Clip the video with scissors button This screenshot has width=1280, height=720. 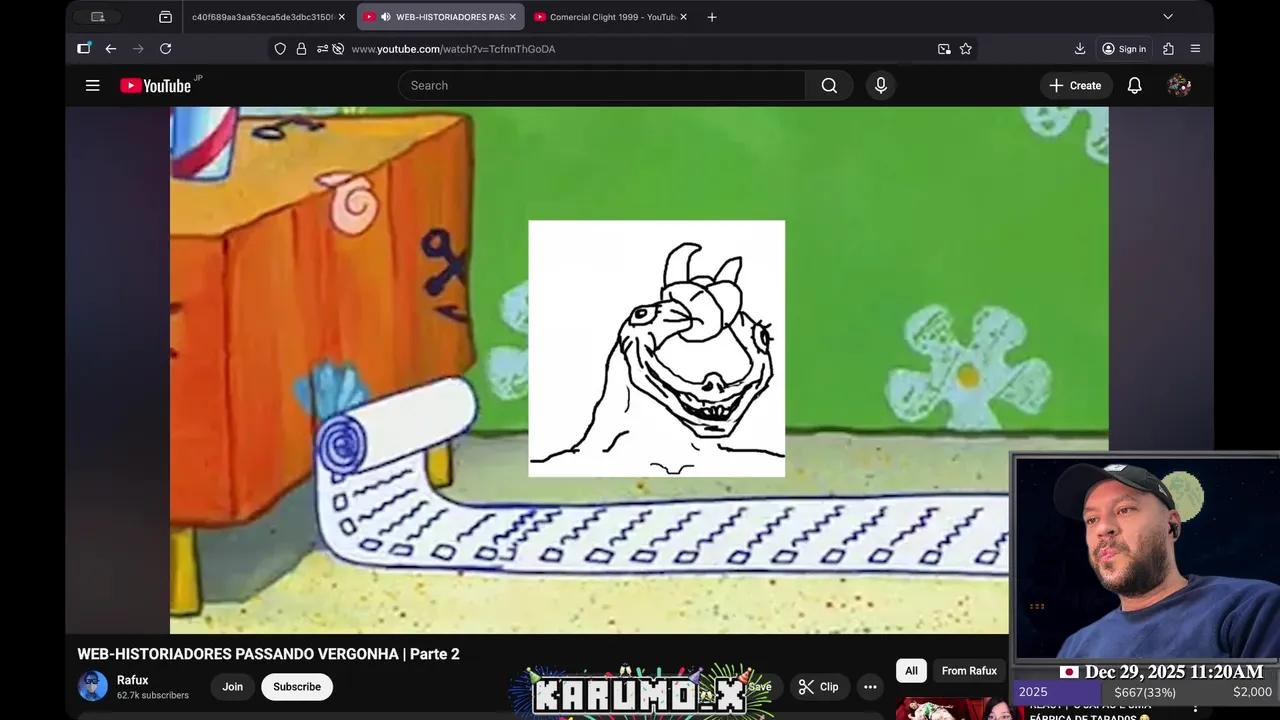click(818, 687)
